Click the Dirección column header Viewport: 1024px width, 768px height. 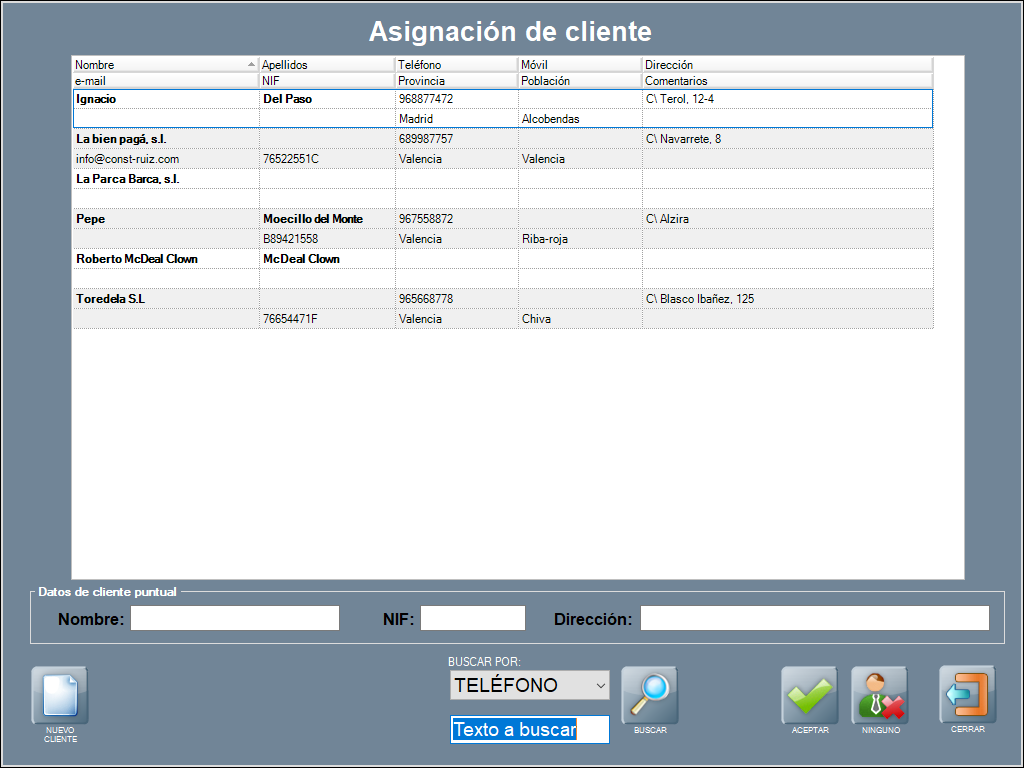tap(786, 65)
